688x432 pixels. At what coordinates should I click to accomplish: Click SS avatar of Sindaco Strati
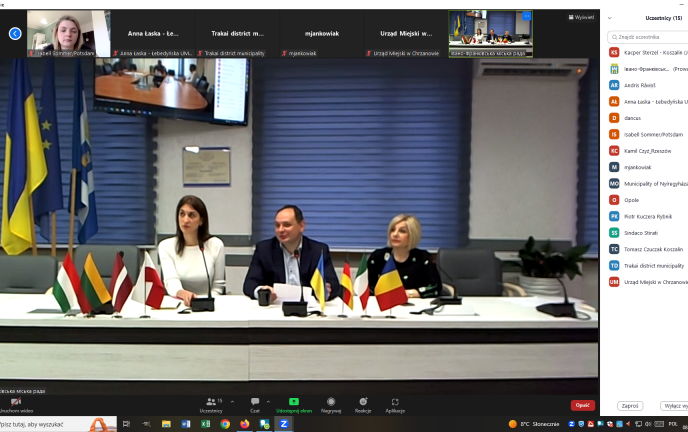(x=614, y=233)
